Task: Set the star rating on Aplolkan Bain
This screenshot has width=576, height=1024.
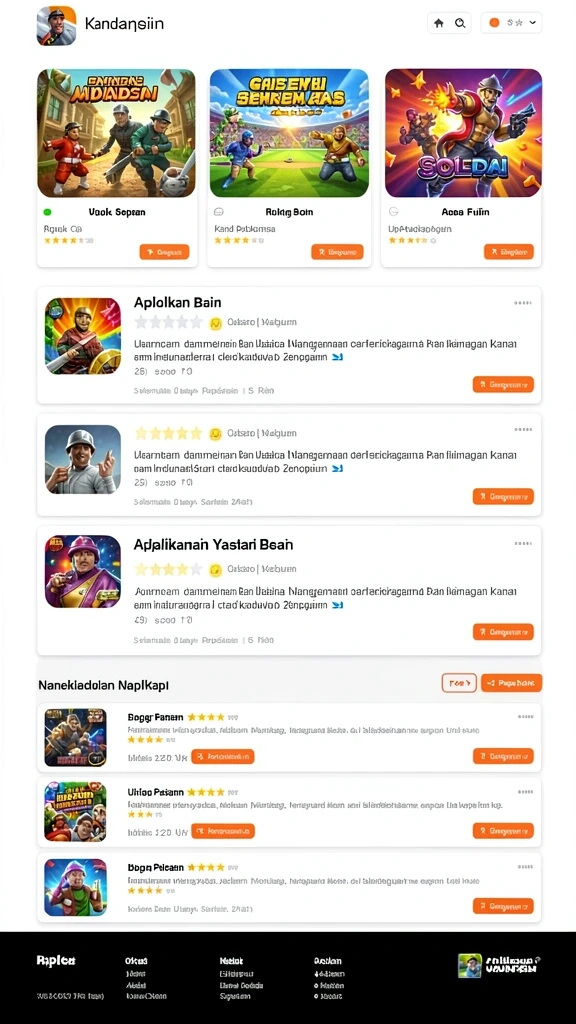Action: (x=169, y=323)
